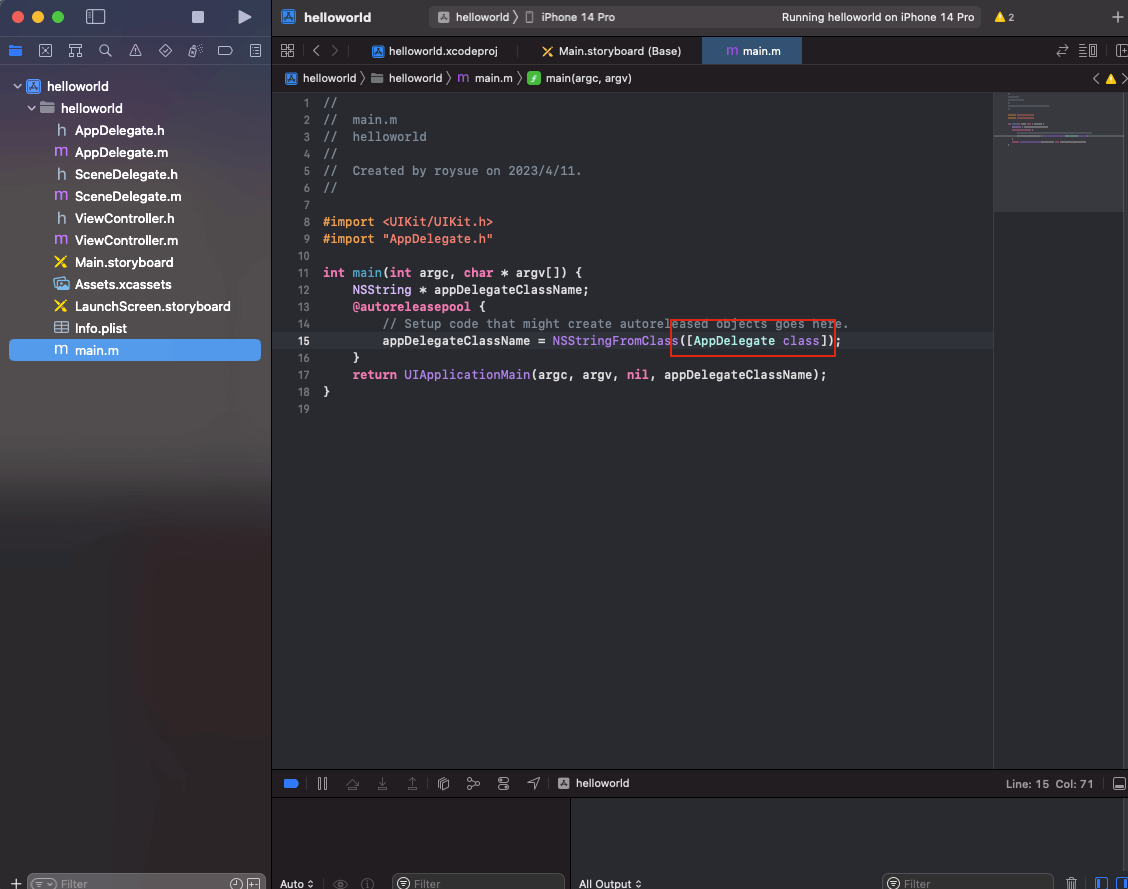Select helloworld process in debug bar
The image size is (1128, 889).
click(593, 783)
